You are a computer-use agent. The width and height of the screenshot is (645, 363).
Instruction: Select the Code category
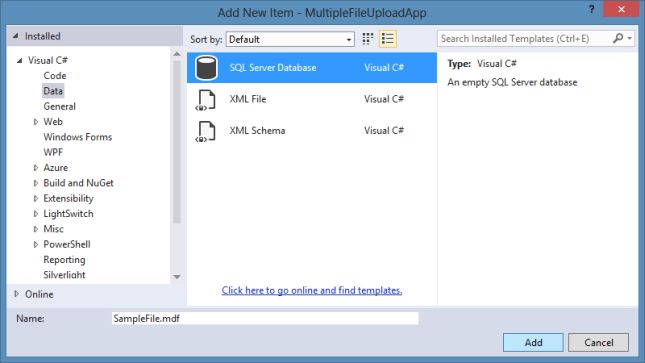[x=55, y=76]
